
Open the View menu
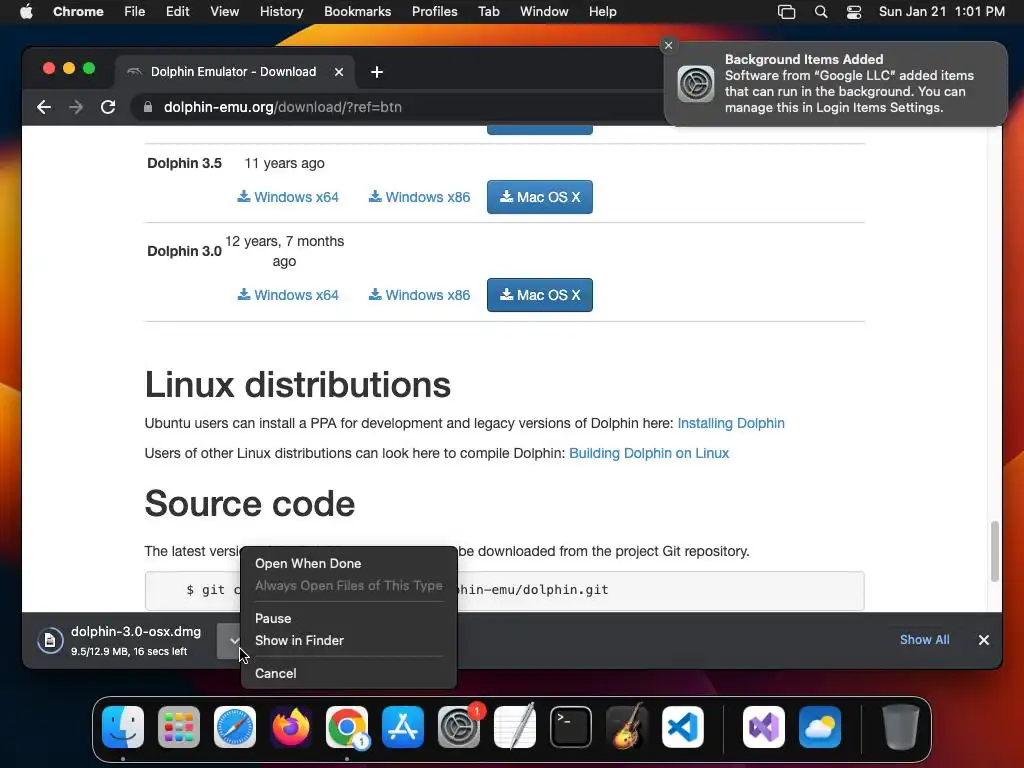[225, 12]
